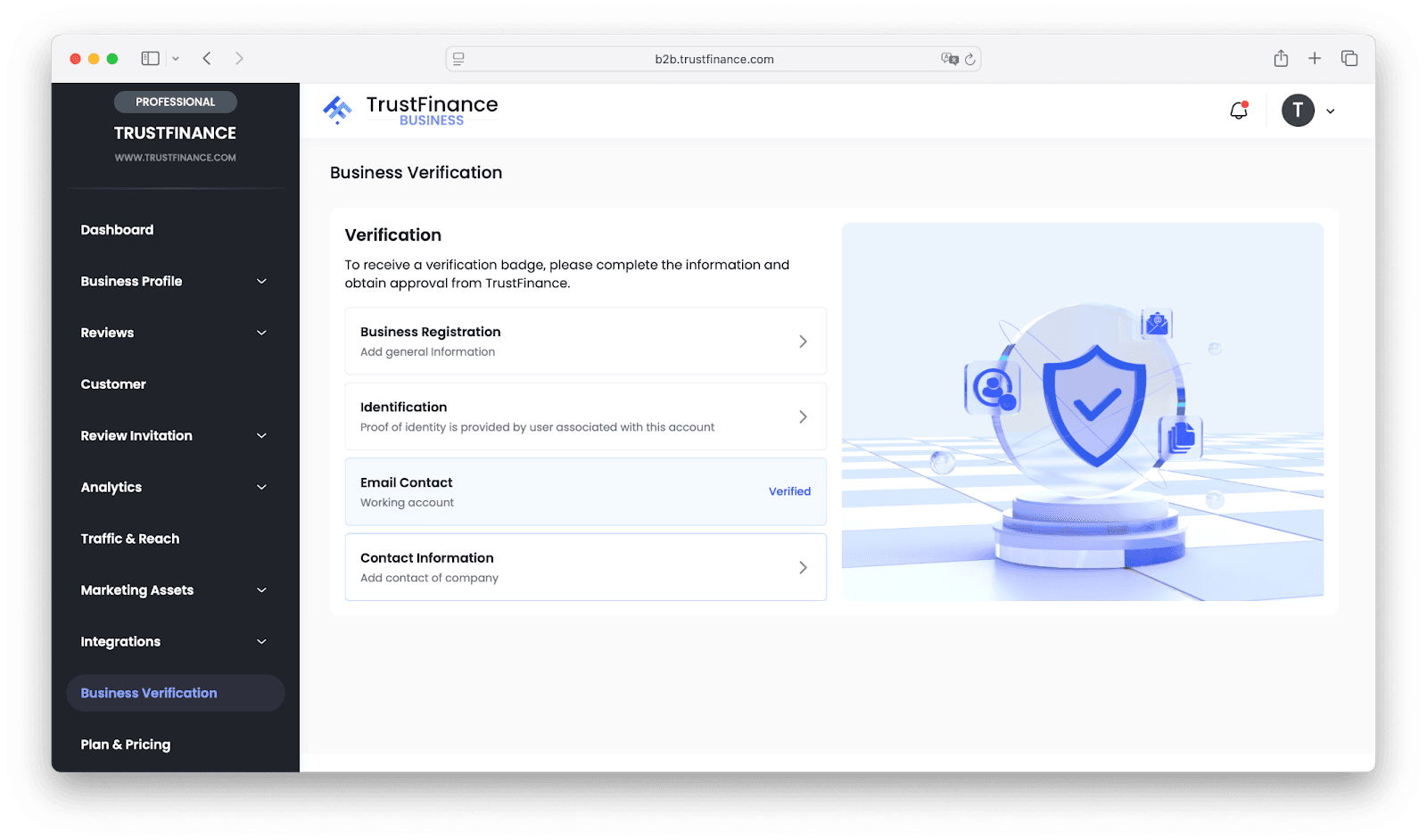Open Traffic & Reach in sidebar
The height and width of the screenshot is (840, 1427).
(x=130, y=539)
